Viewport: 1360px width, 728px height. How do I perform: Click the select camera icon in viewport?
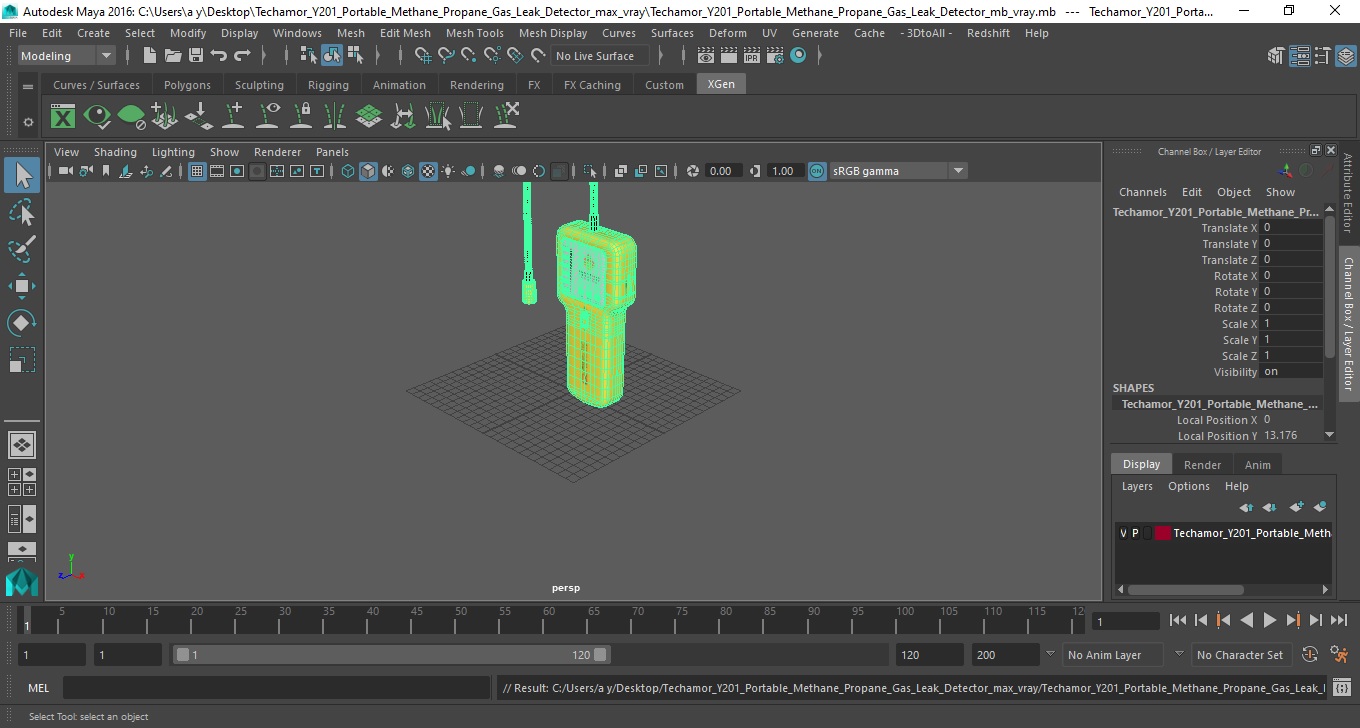click(x=65, y=171)
